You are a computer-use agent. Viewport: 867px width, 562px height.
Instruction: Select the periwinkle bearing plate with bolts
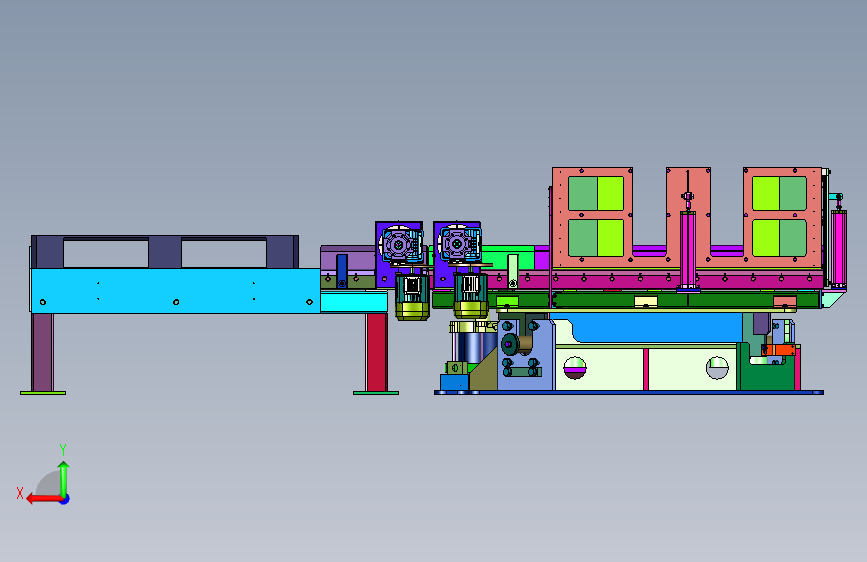[525, 355]
